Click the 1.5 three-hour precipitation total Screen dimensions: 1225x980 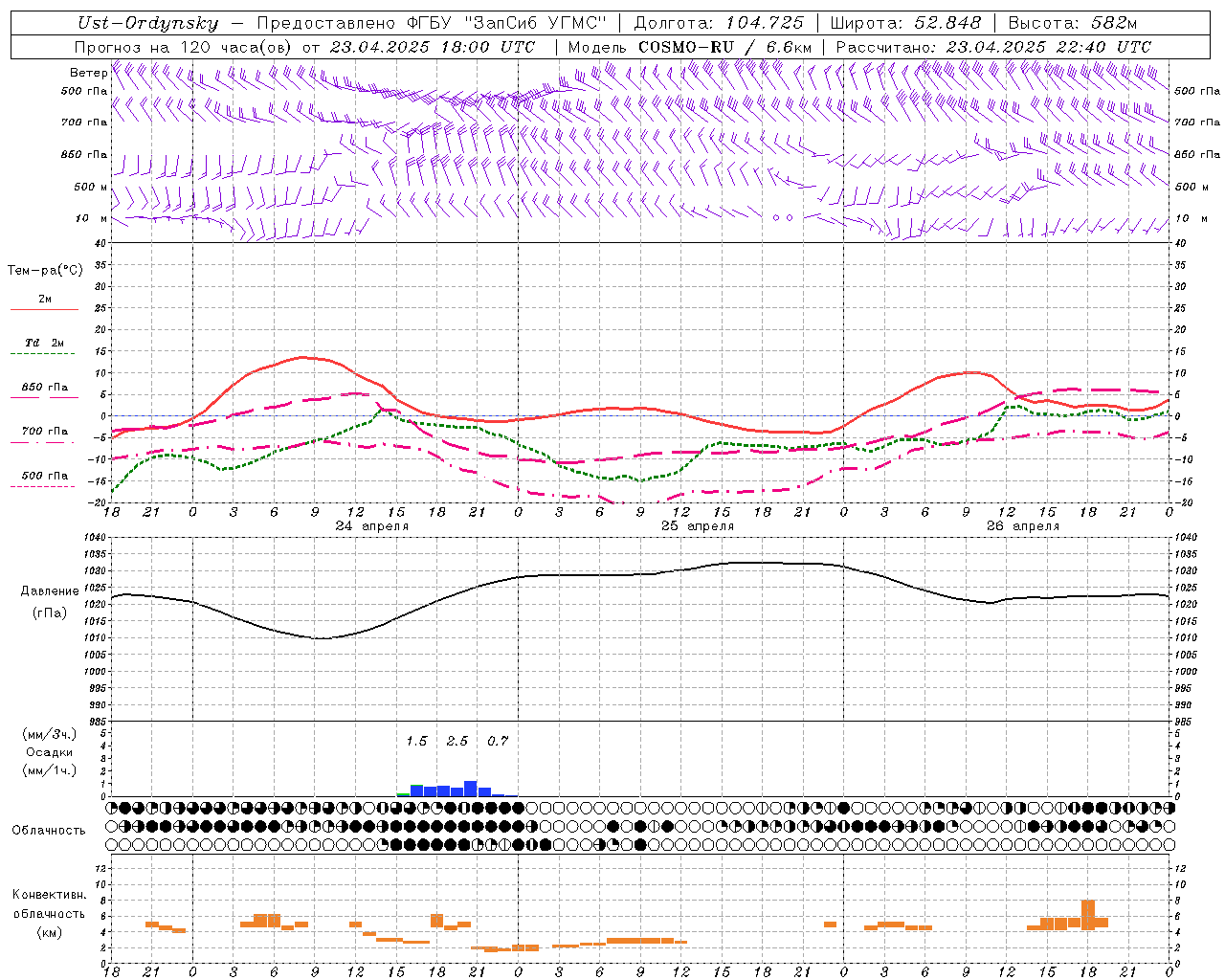point(416,742)
